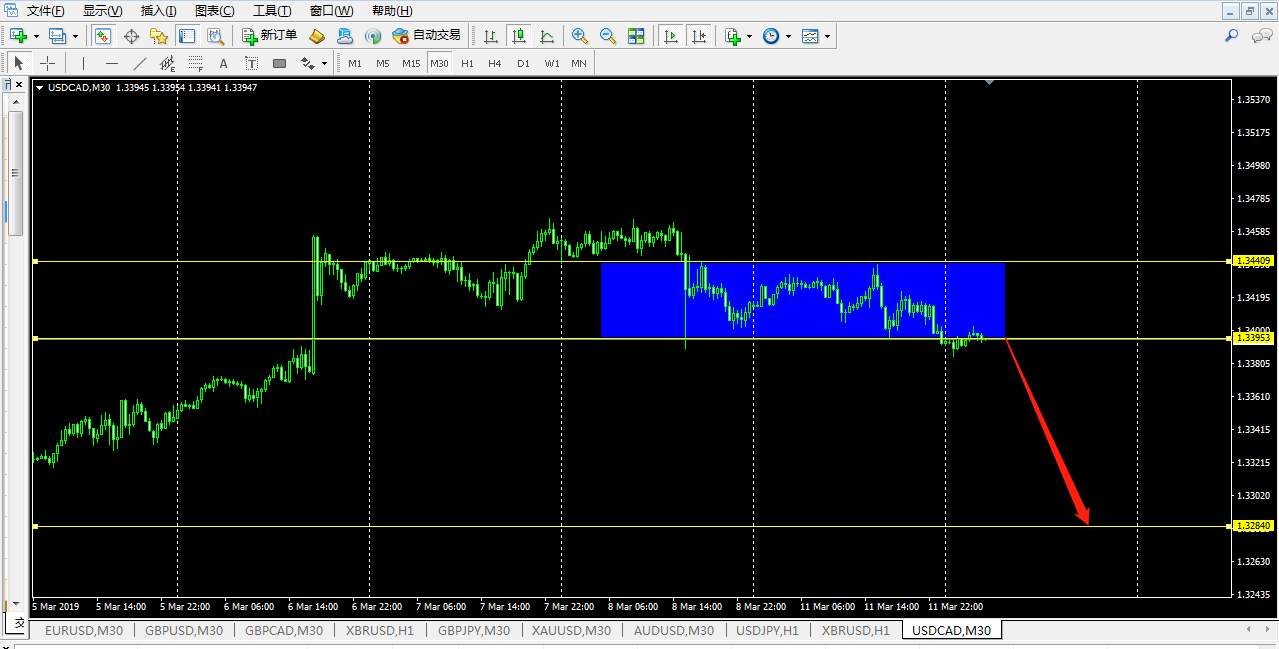Open the Indicators list icon
1279x649 pixels.
click(x=733, y=36)
